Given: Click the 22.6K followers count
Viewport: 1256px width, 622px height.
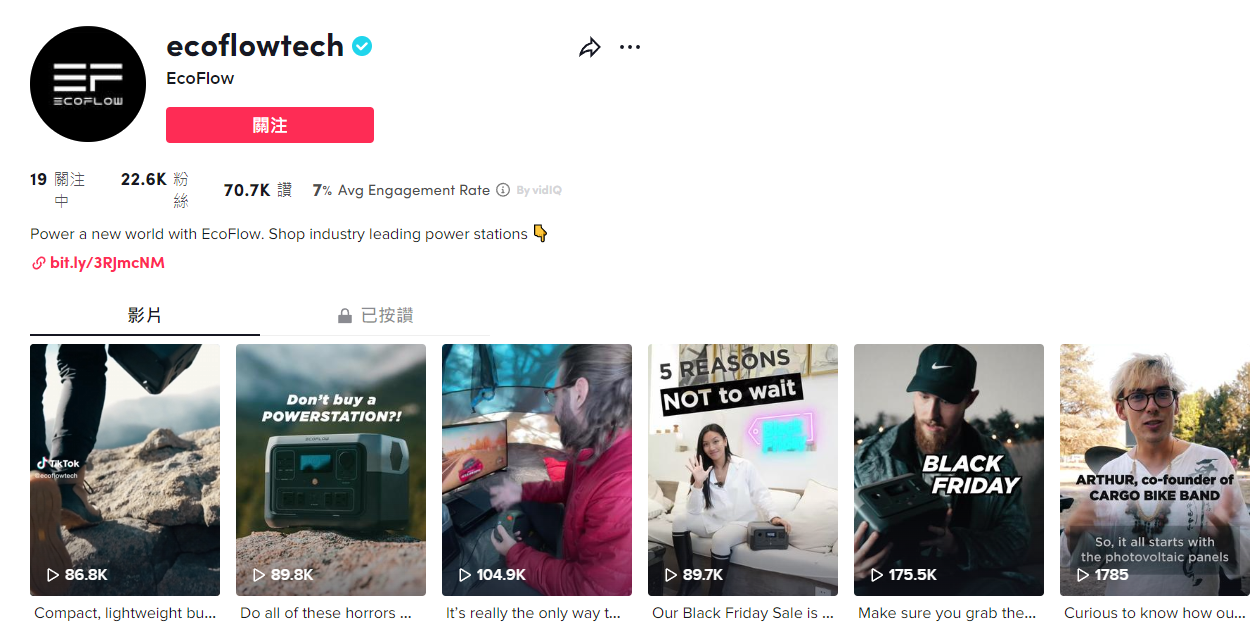Looking at the screenshot, I should coord(144,180).
